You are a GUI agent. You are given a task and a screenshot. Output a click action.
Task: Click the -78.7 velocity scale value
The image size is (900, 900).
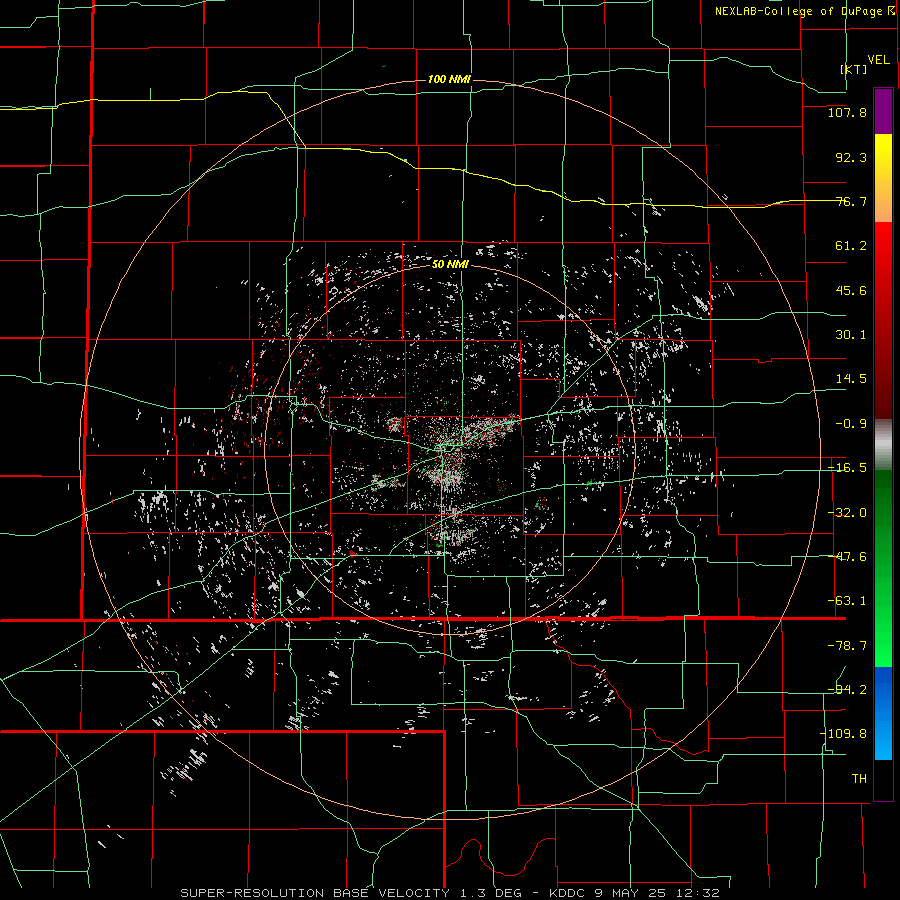point(847,646)
